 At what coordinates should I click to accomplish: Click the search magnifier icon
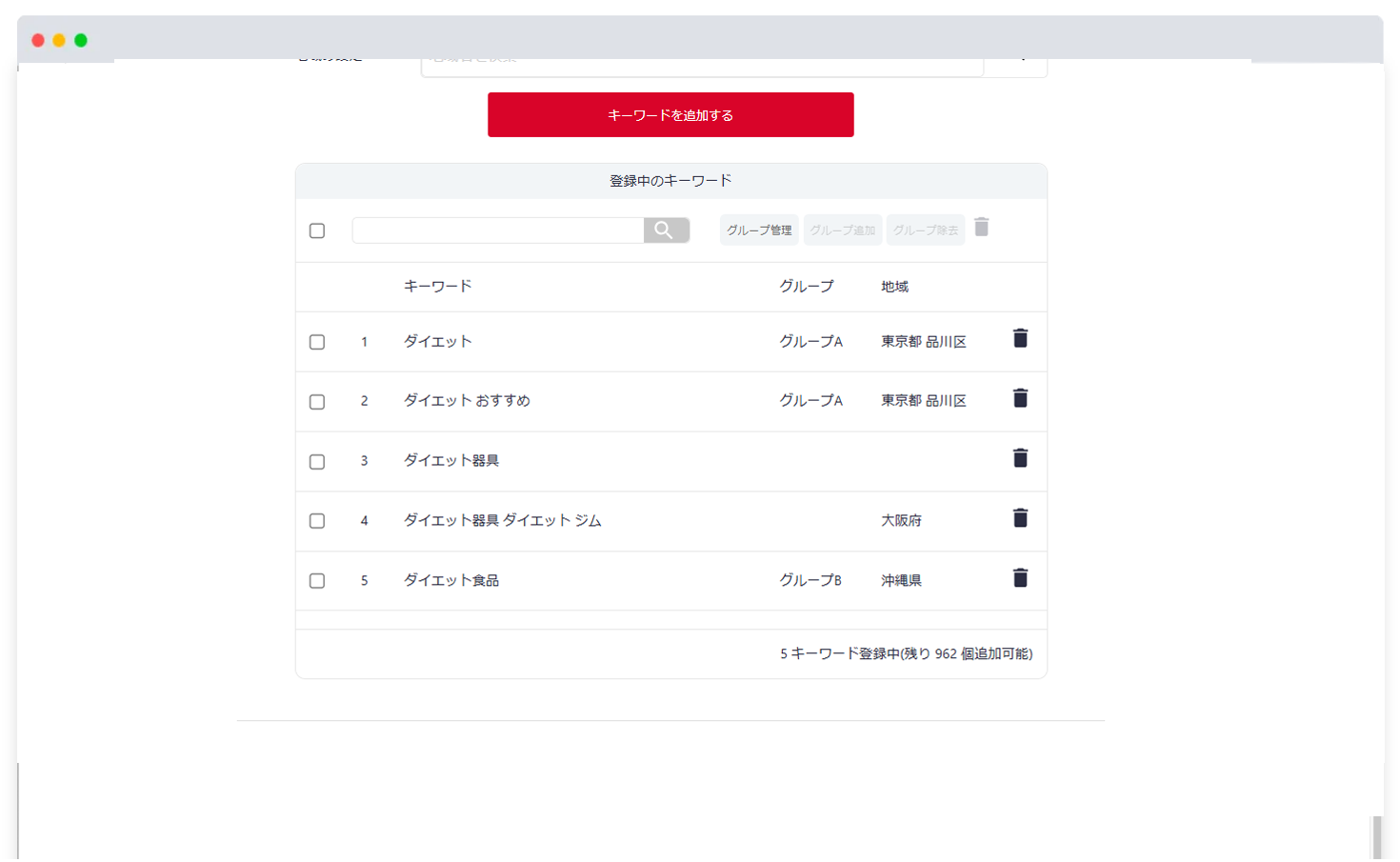coord(665,230)
